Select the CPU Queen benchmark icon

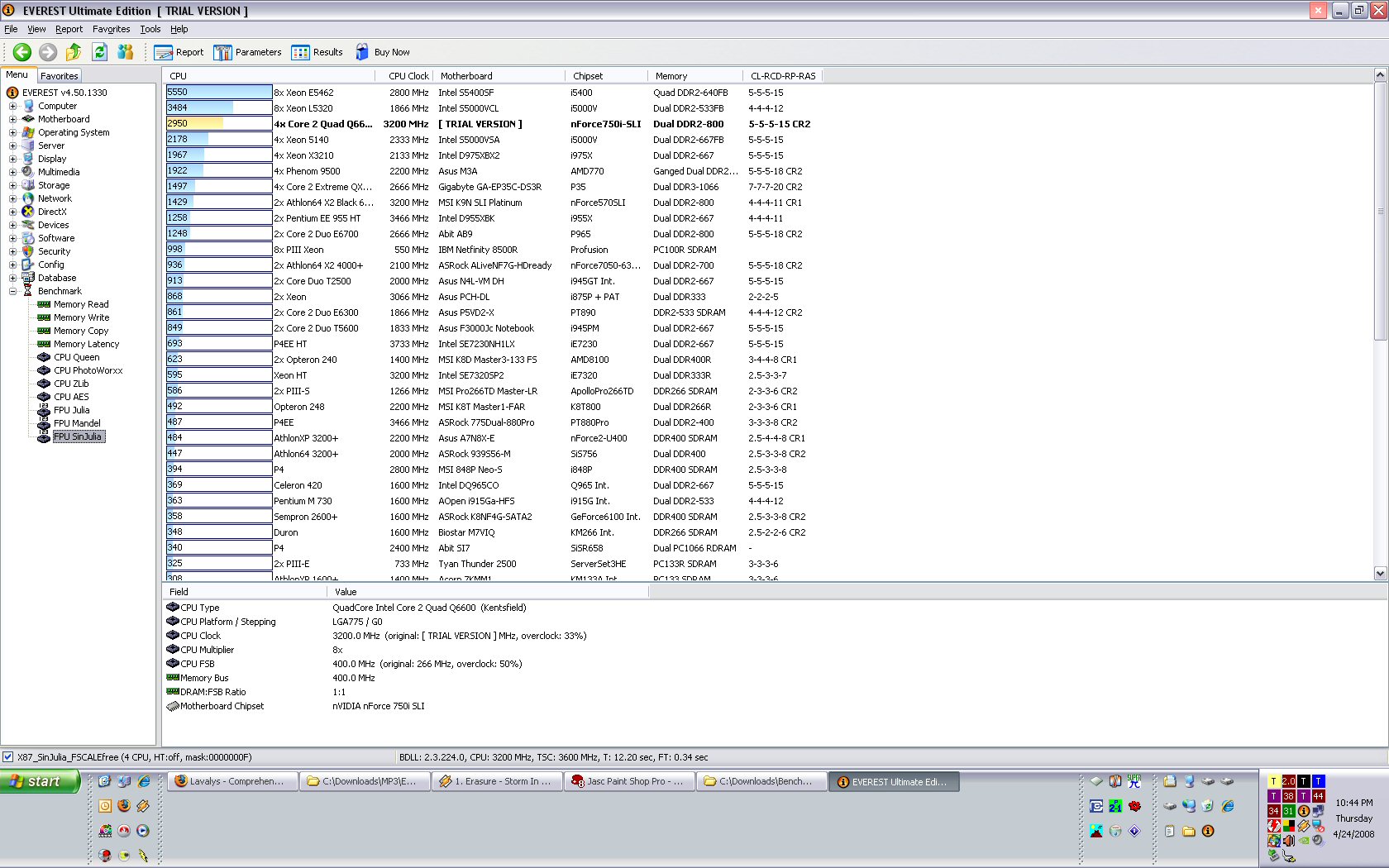[x=44, y=357]
